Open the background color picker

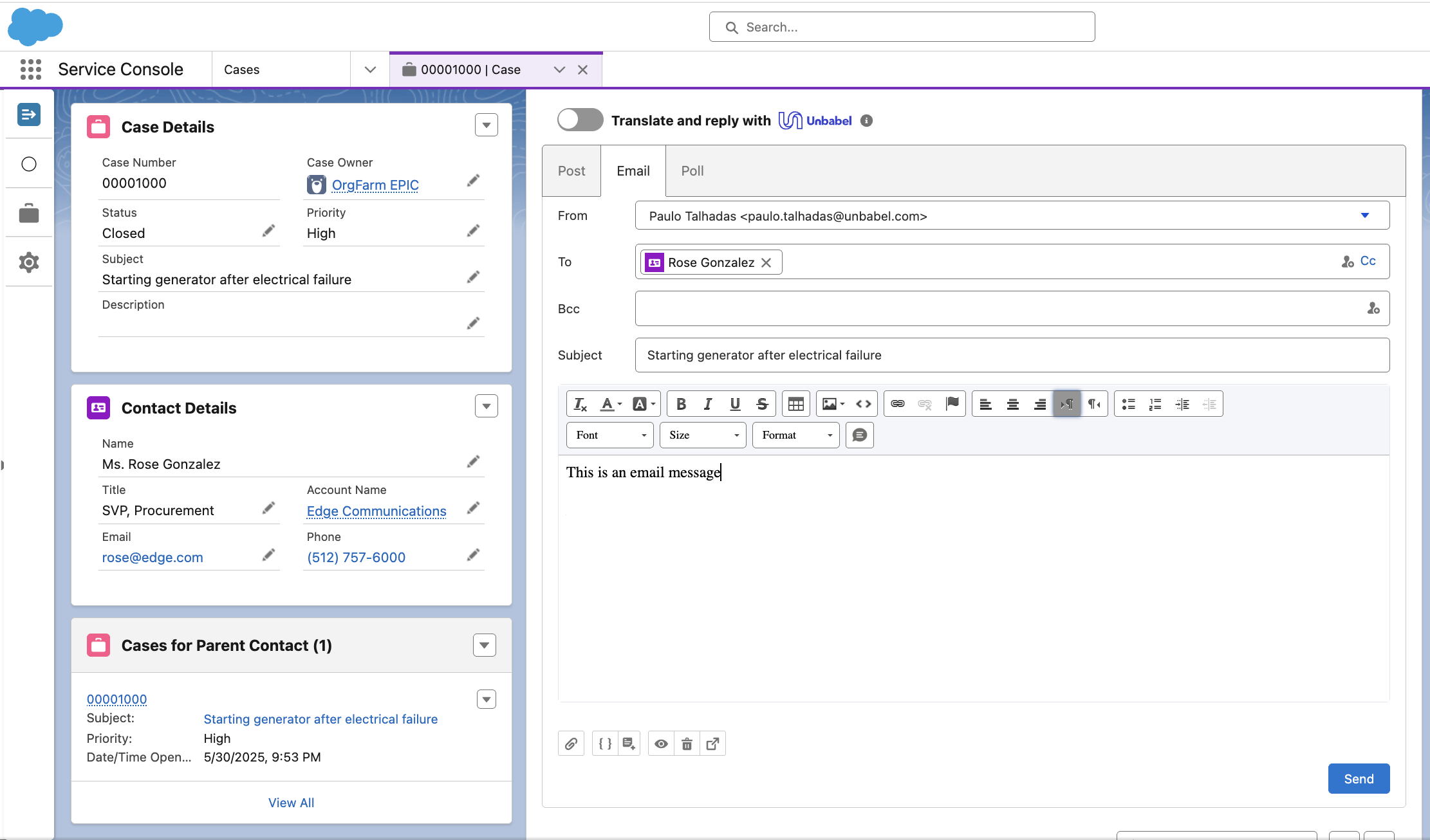pyautogui.click(x=644, y=404)
